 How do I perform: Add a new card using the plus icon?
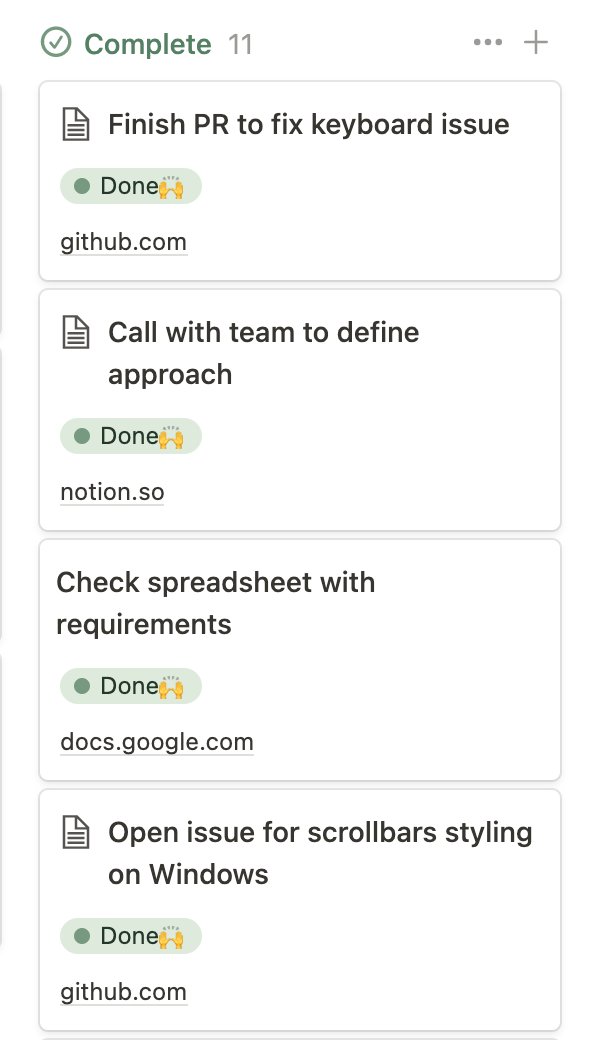pos(536,42)
